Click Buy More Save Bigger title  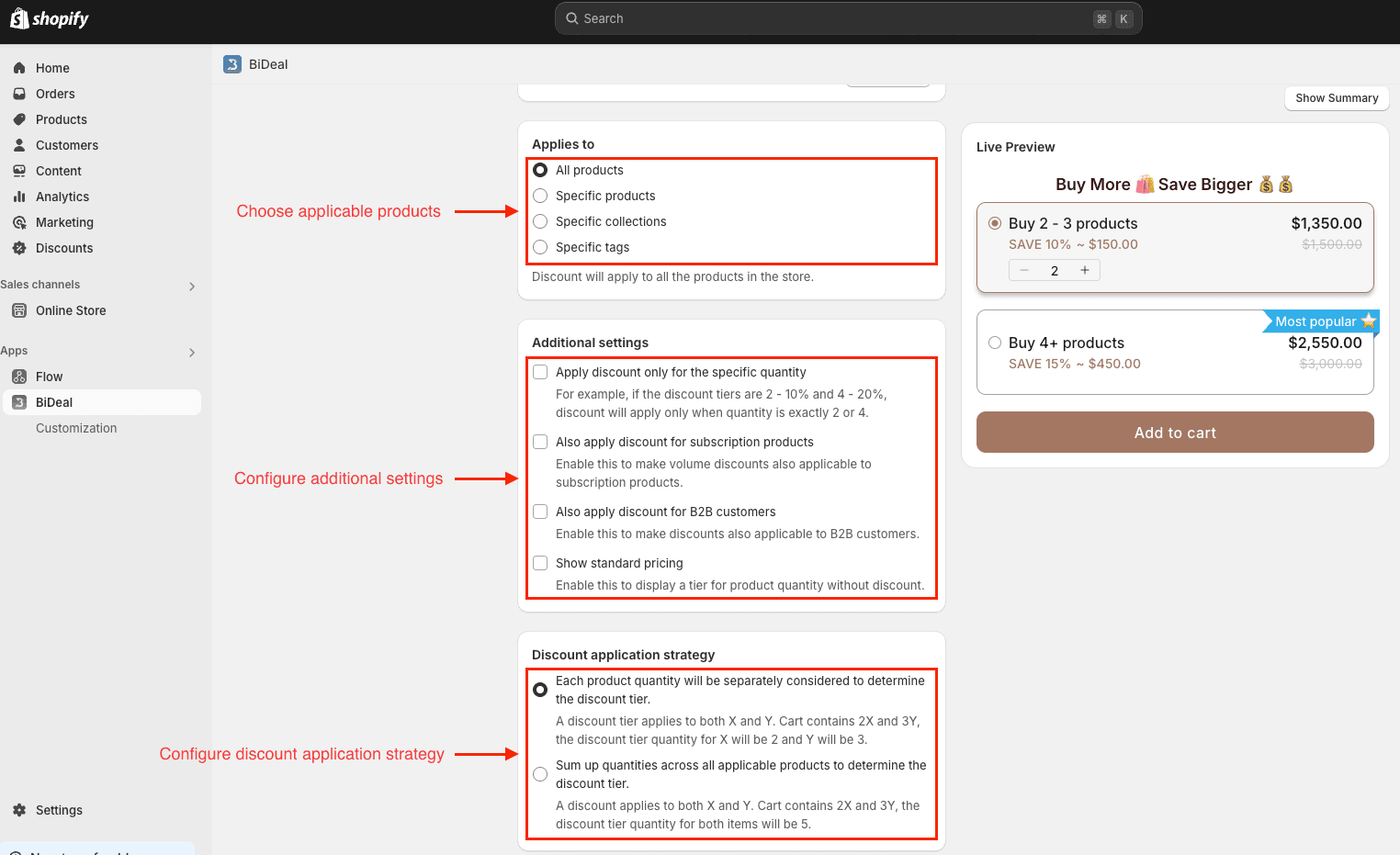(1174, 185)
